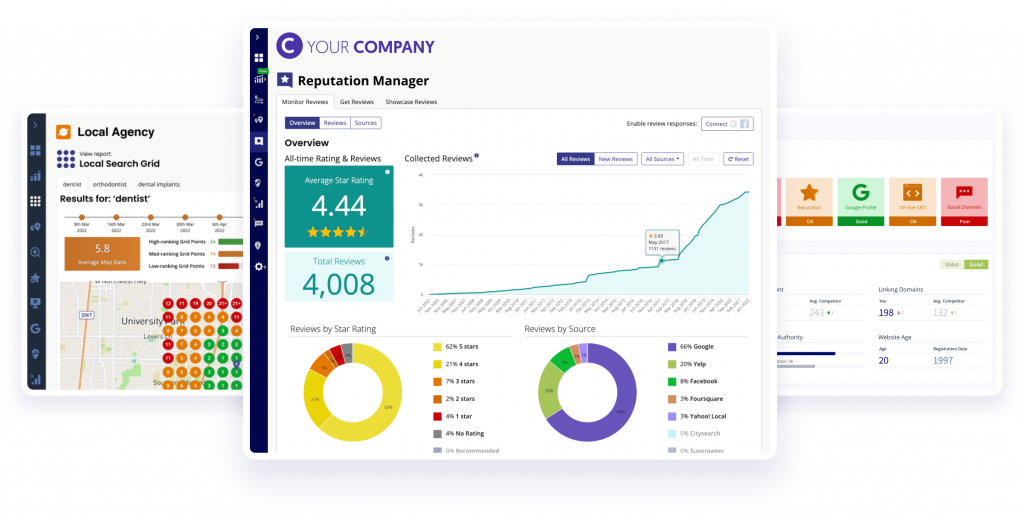Expand the center sidebar with top chevron
Image resolution: width=1024 pixels, height=515 pixels.
click(259, 37)
